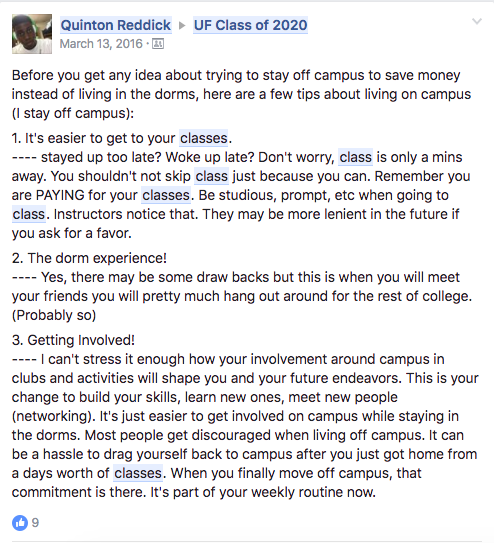Click the "(Probably so)" text line
This screenshot has width=494, height=543.
(x=54, y=315)
